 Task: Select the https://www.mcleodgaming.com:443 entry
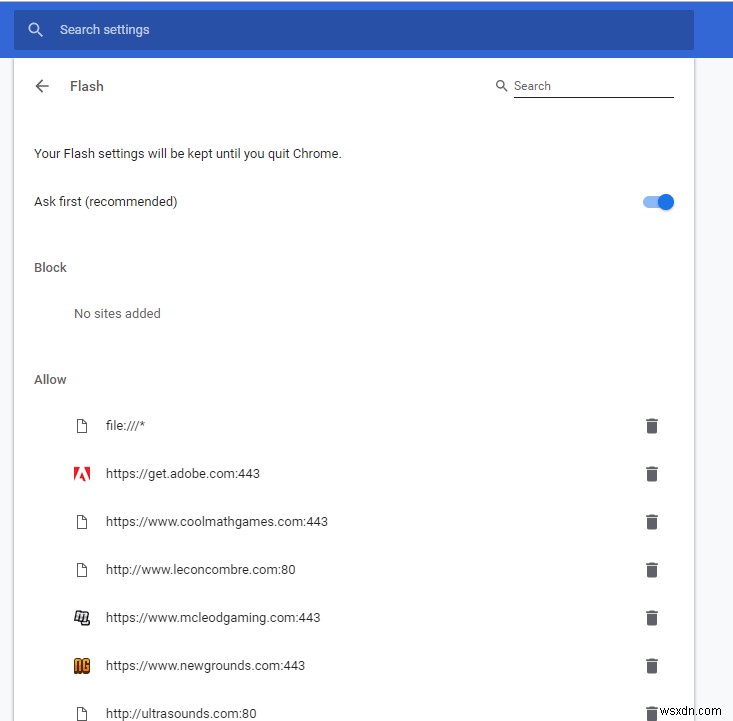(213, 618)
